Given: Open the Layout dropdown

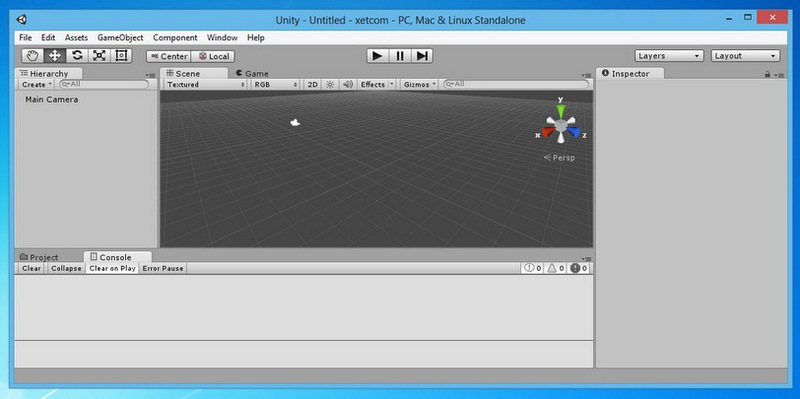Looking at the screenshot, I should pos(745,56).
